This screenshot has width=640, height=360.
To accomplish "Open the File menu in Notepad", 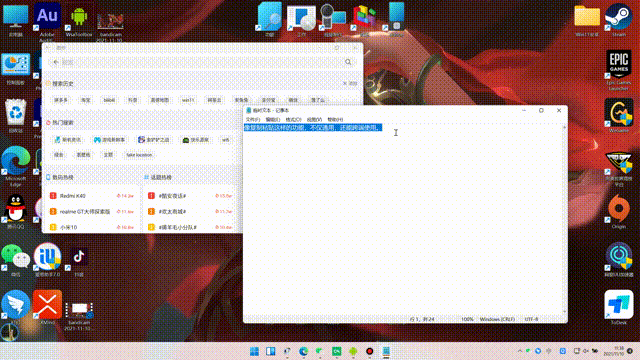I will tap(253, 119).
